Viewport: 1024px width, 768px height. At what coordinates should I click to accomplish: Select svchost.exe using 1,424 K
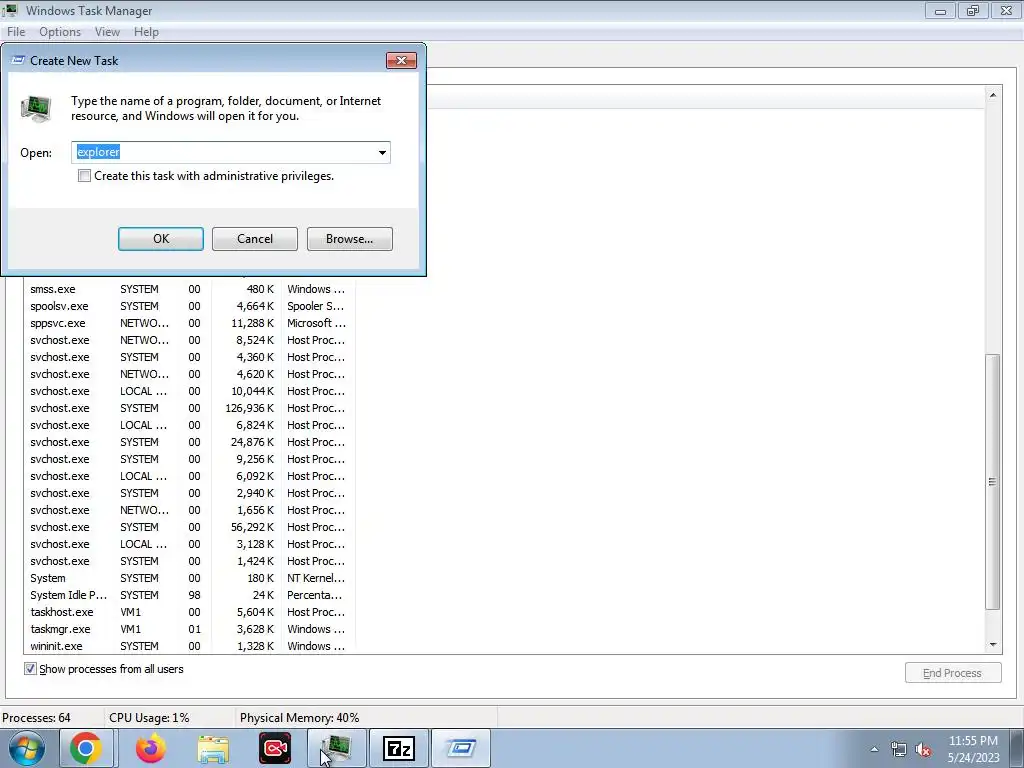[x=189, y=561]
